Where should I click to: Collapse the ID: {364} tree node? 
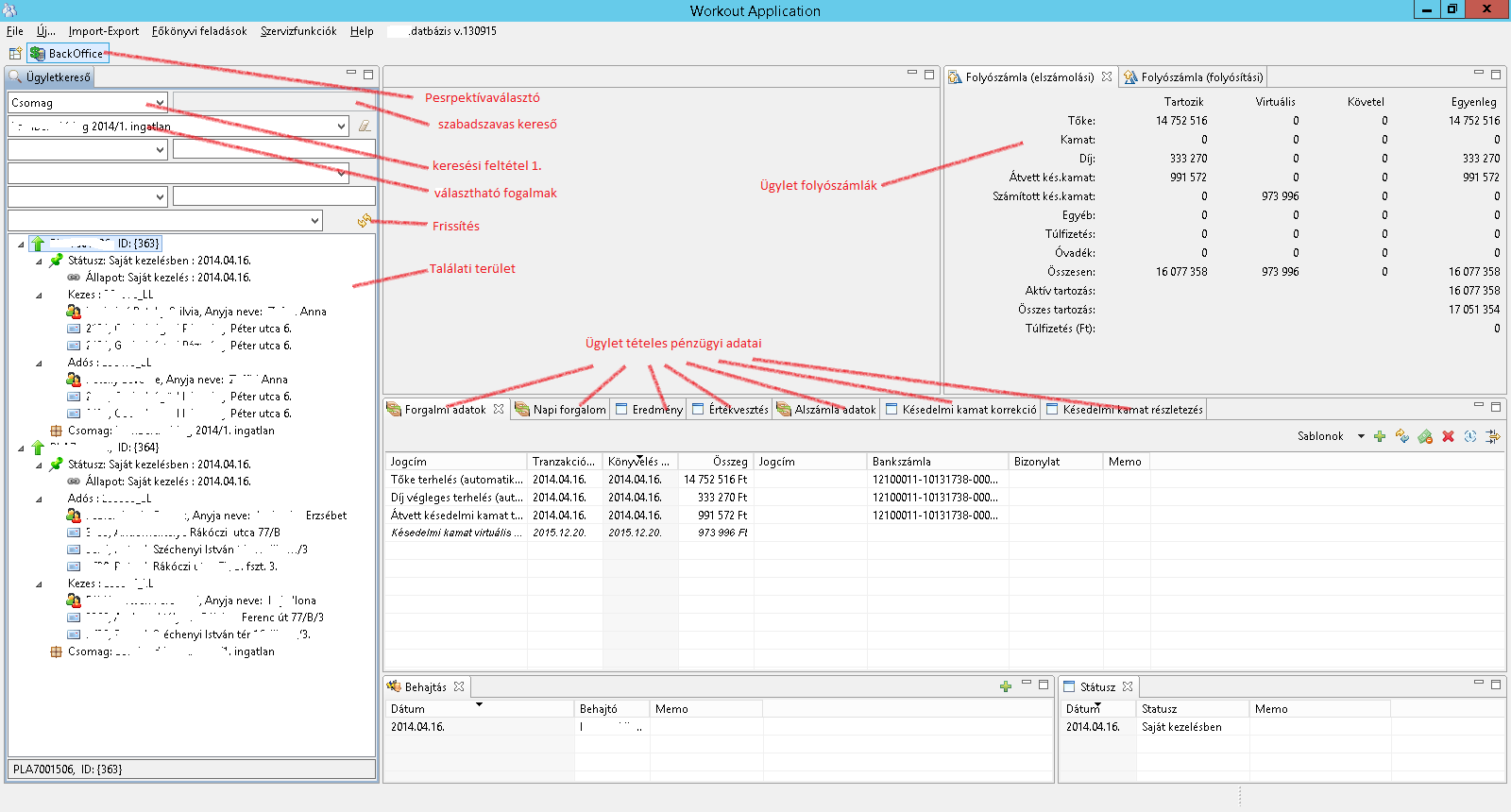(21, 448)
